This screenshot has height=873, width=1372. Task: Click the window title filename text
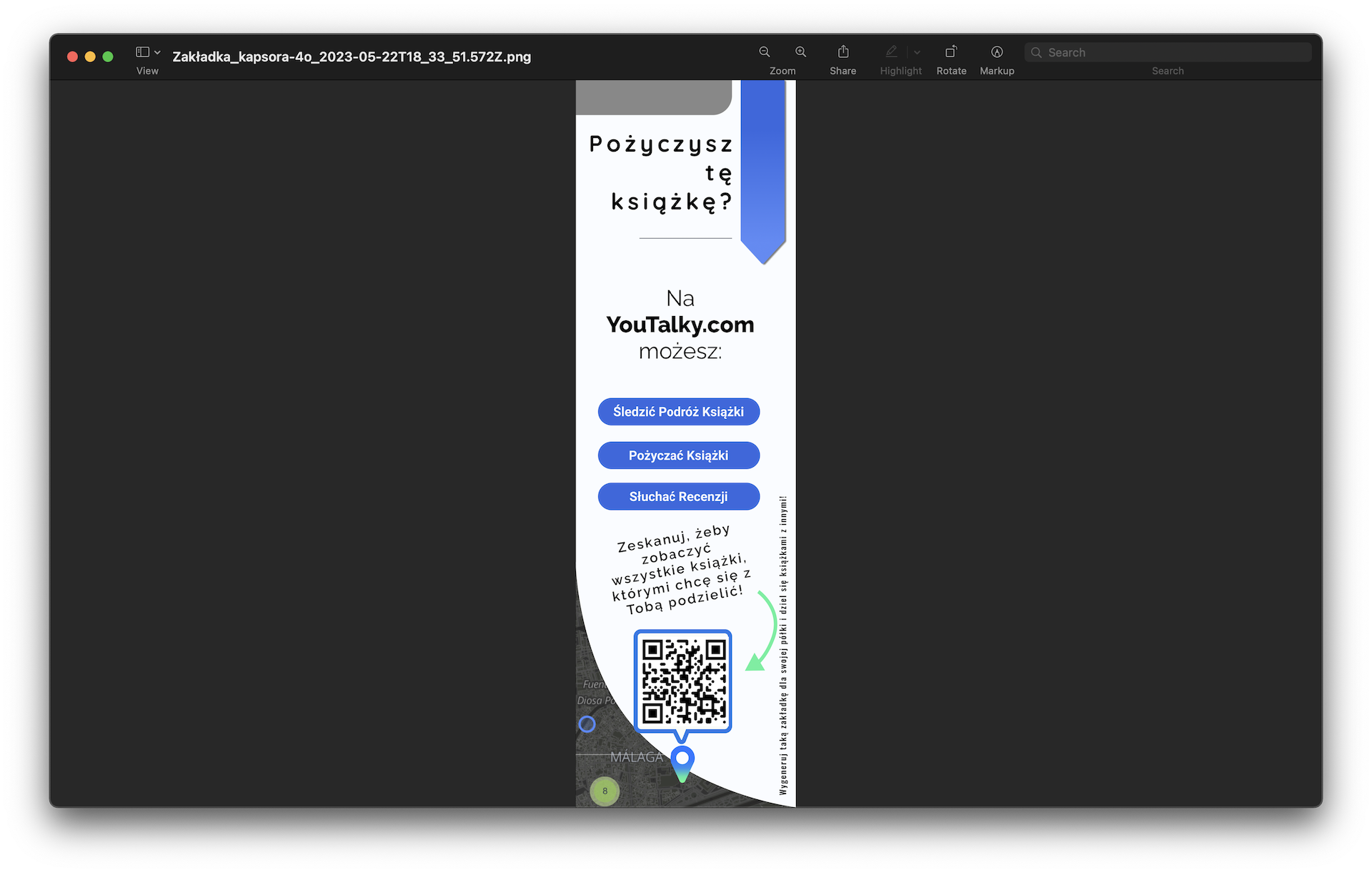pos(352,56)
